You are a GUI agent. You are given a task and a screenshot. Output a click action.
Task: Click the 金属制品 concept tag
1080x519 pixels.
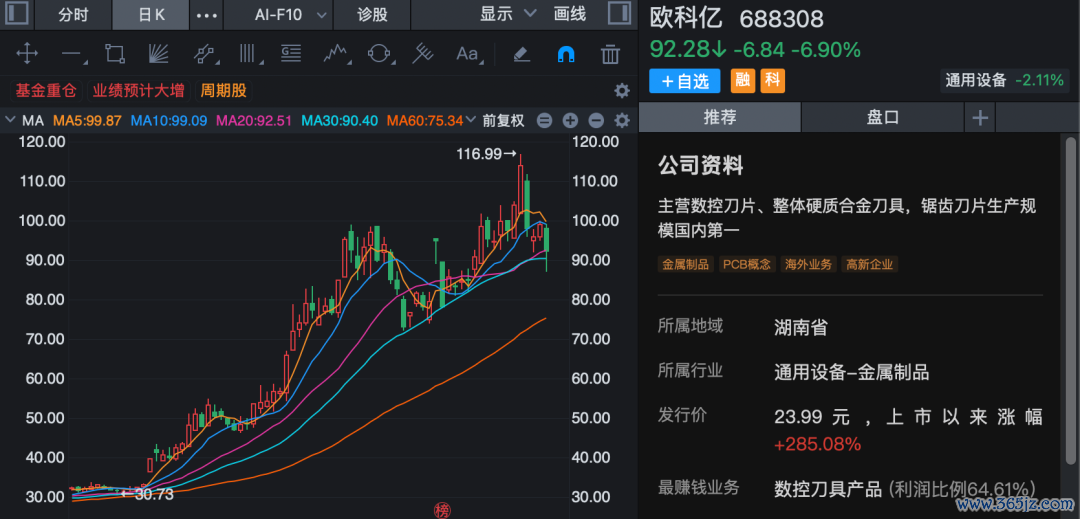click(x=686, y=264)
